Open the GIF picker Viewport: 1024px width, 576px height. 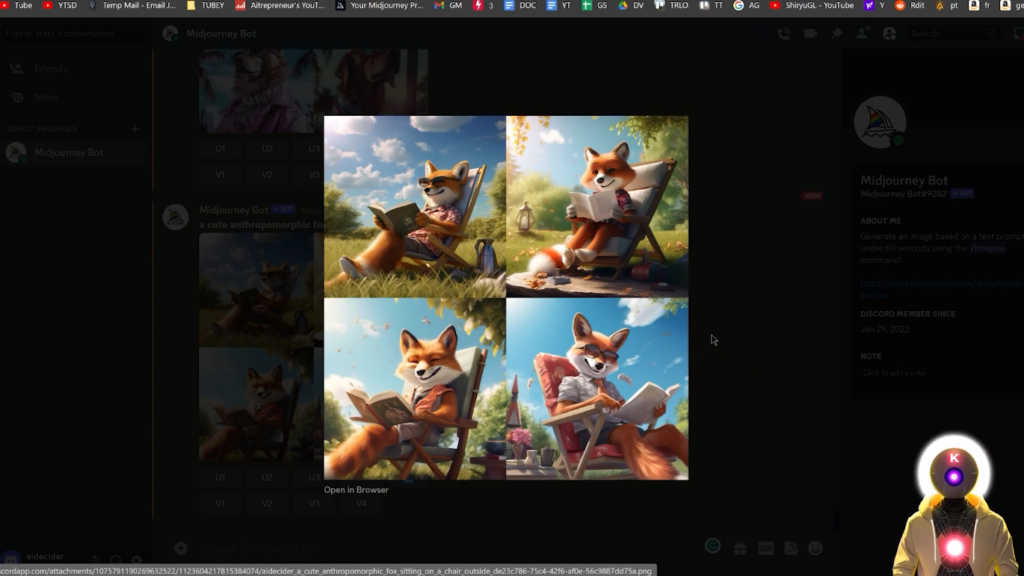tap(765, 549)
